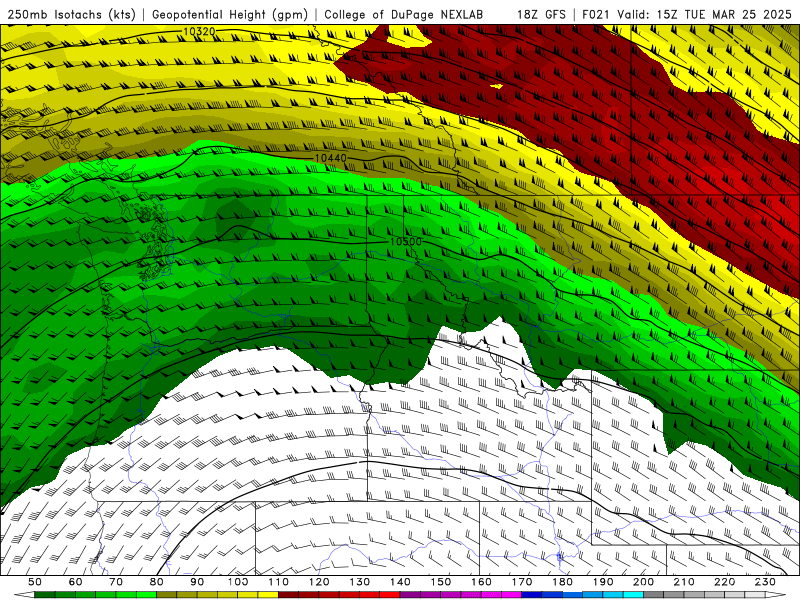Click the 190 value on the color scale

[x=603, y=582]
